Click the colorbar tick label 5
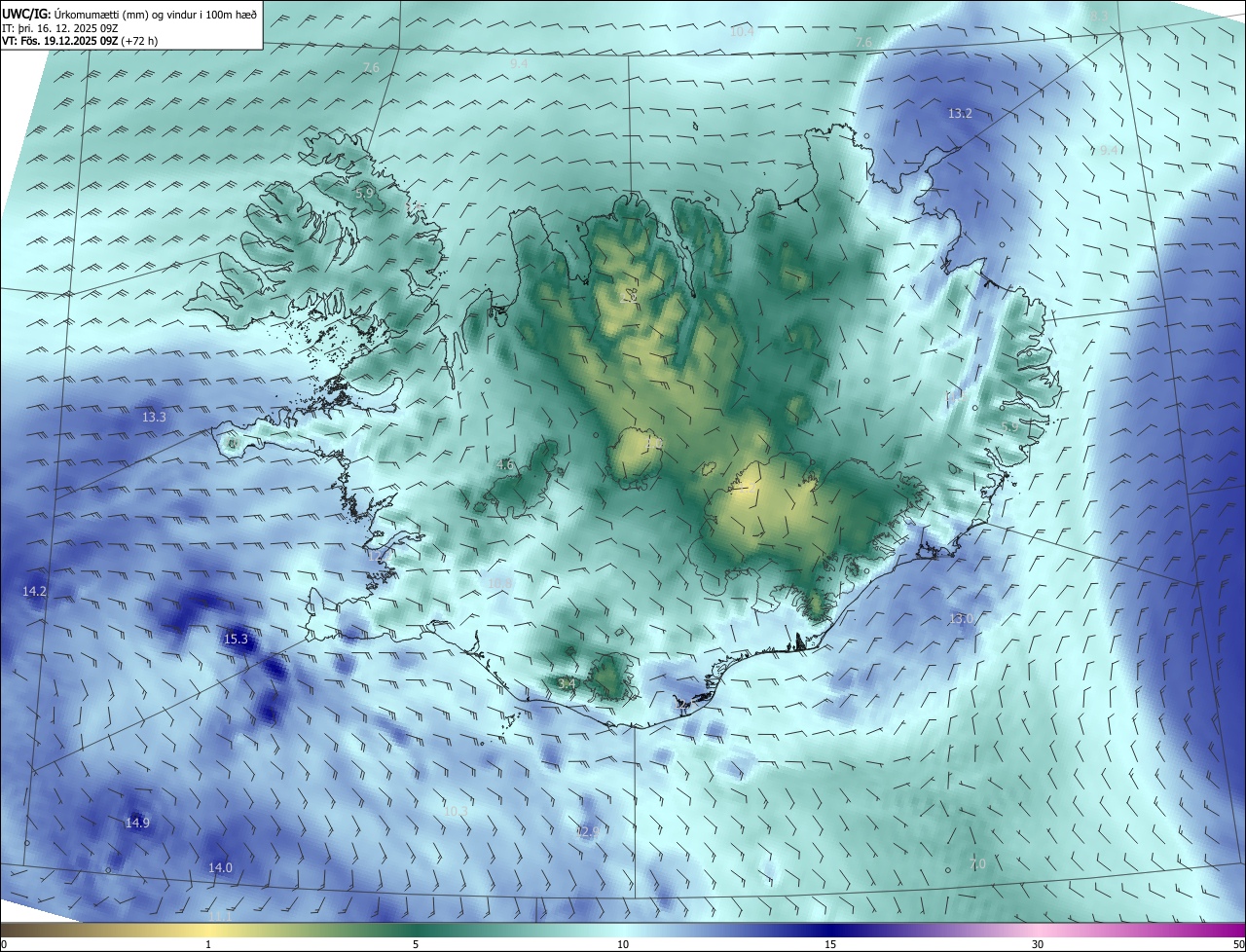 pyautogui.click(x=416, y=944)
